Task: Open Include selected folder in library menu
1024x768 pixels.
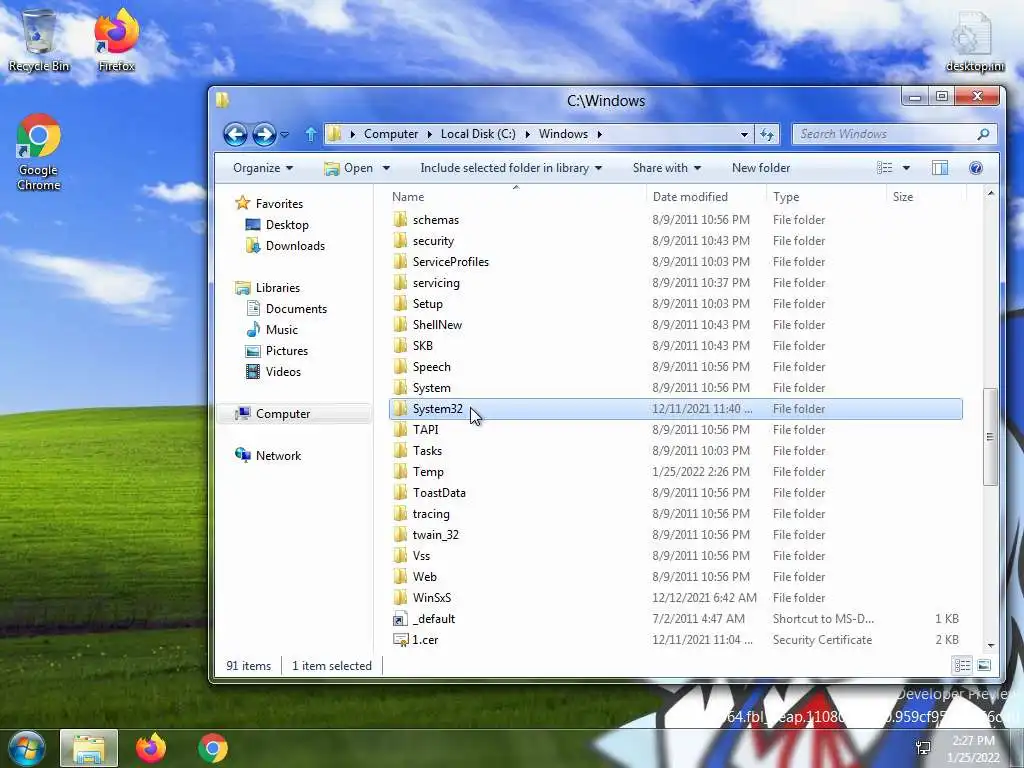Action: pos(511,168)
